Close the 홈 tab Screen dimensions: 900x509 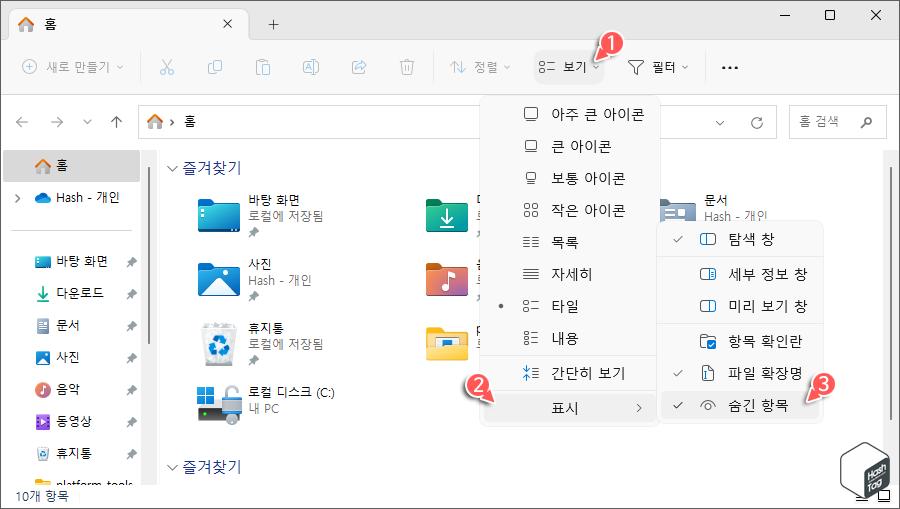(x=228, y=24)
